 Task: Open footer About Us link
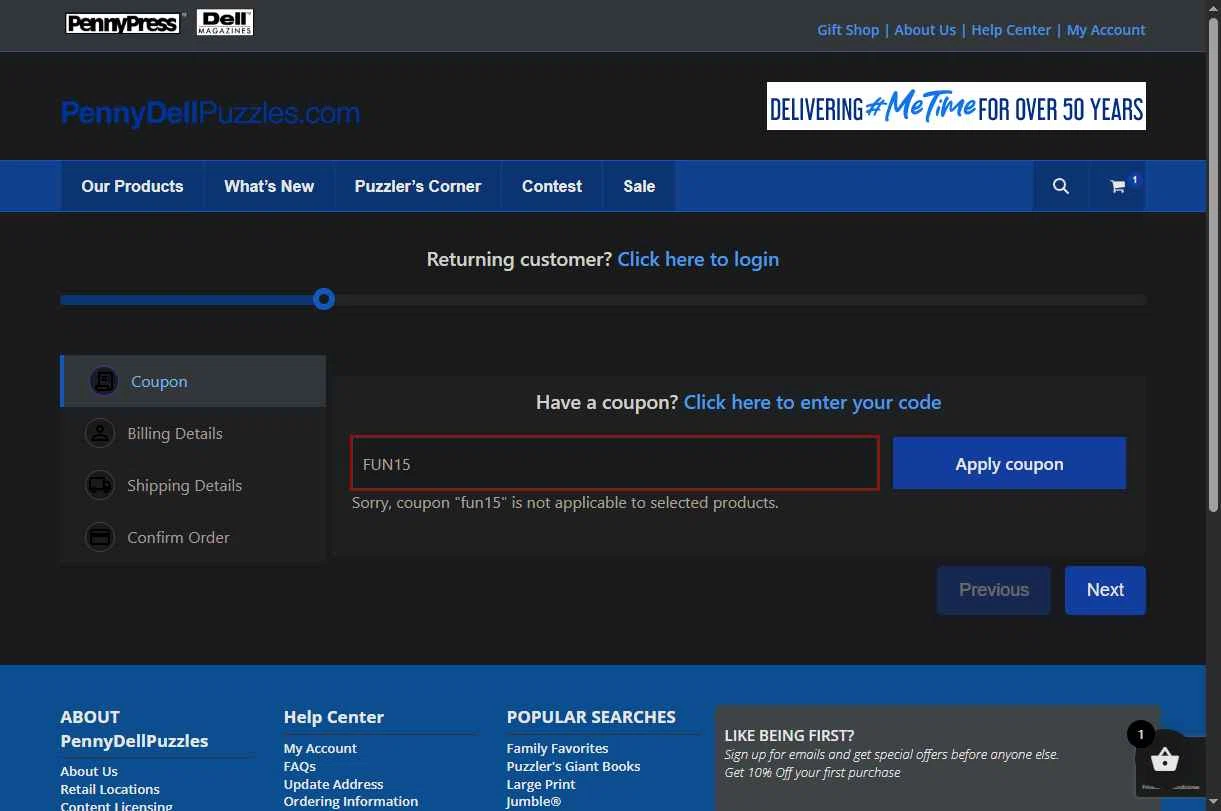click(x=89, y=771)
